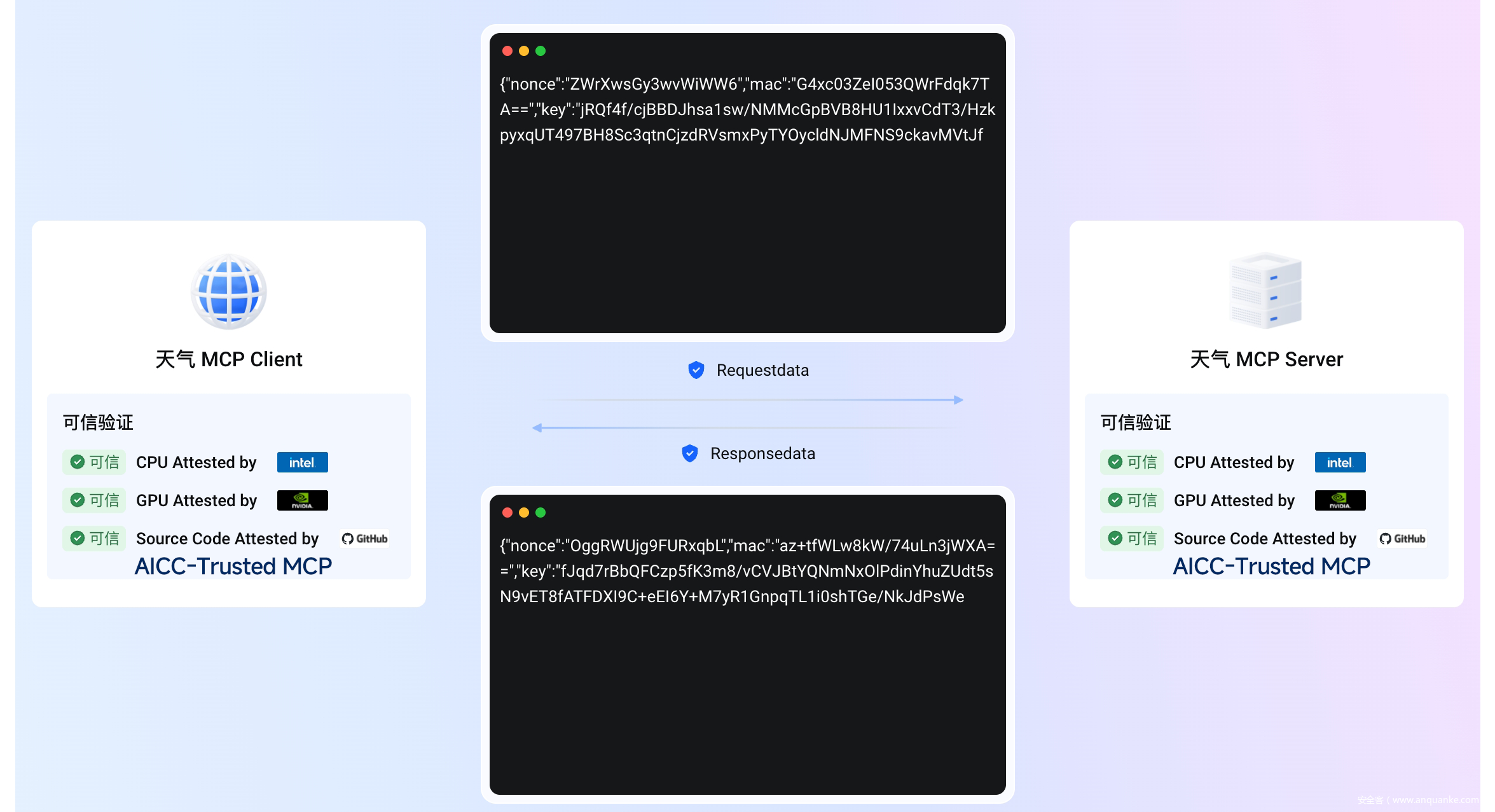Click the Requestdata label
Screen dimensions: 1495x812
click(x=762, y=370)
